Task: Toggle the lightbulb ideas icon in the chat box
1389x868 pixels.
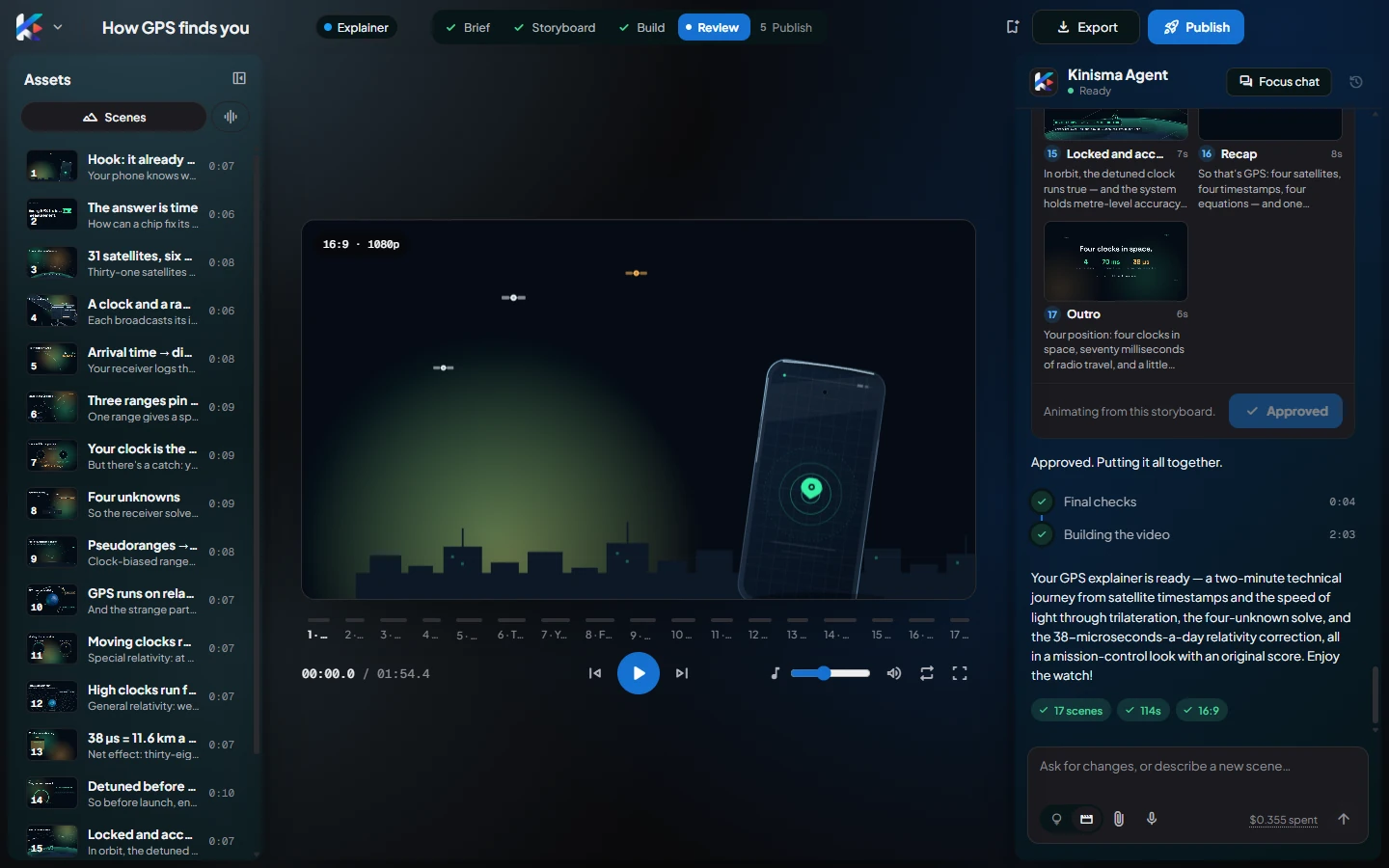Action: click(x=1057, y=819)
